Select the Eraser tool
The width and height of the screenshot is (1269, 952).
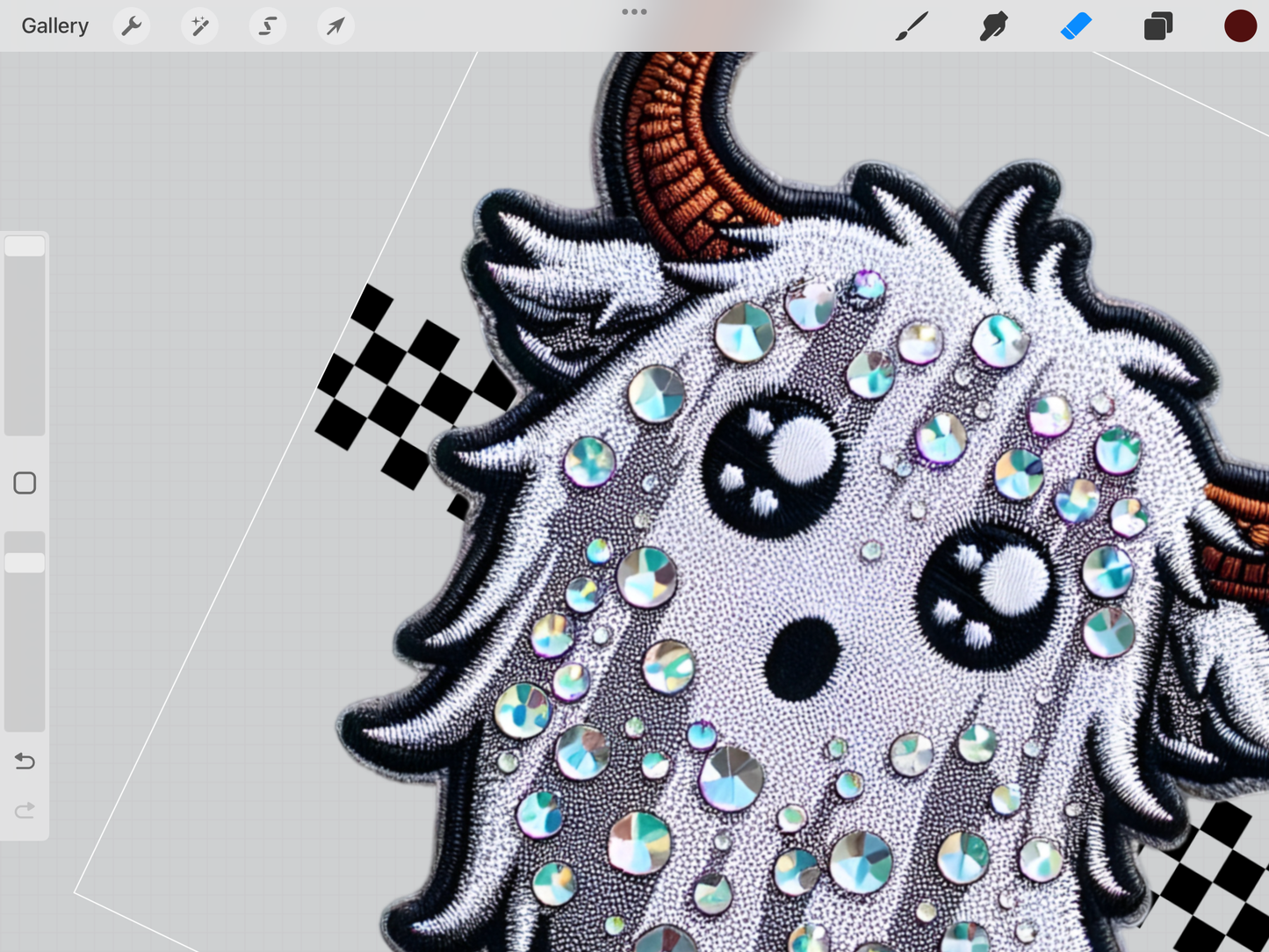coord(1076,25)
